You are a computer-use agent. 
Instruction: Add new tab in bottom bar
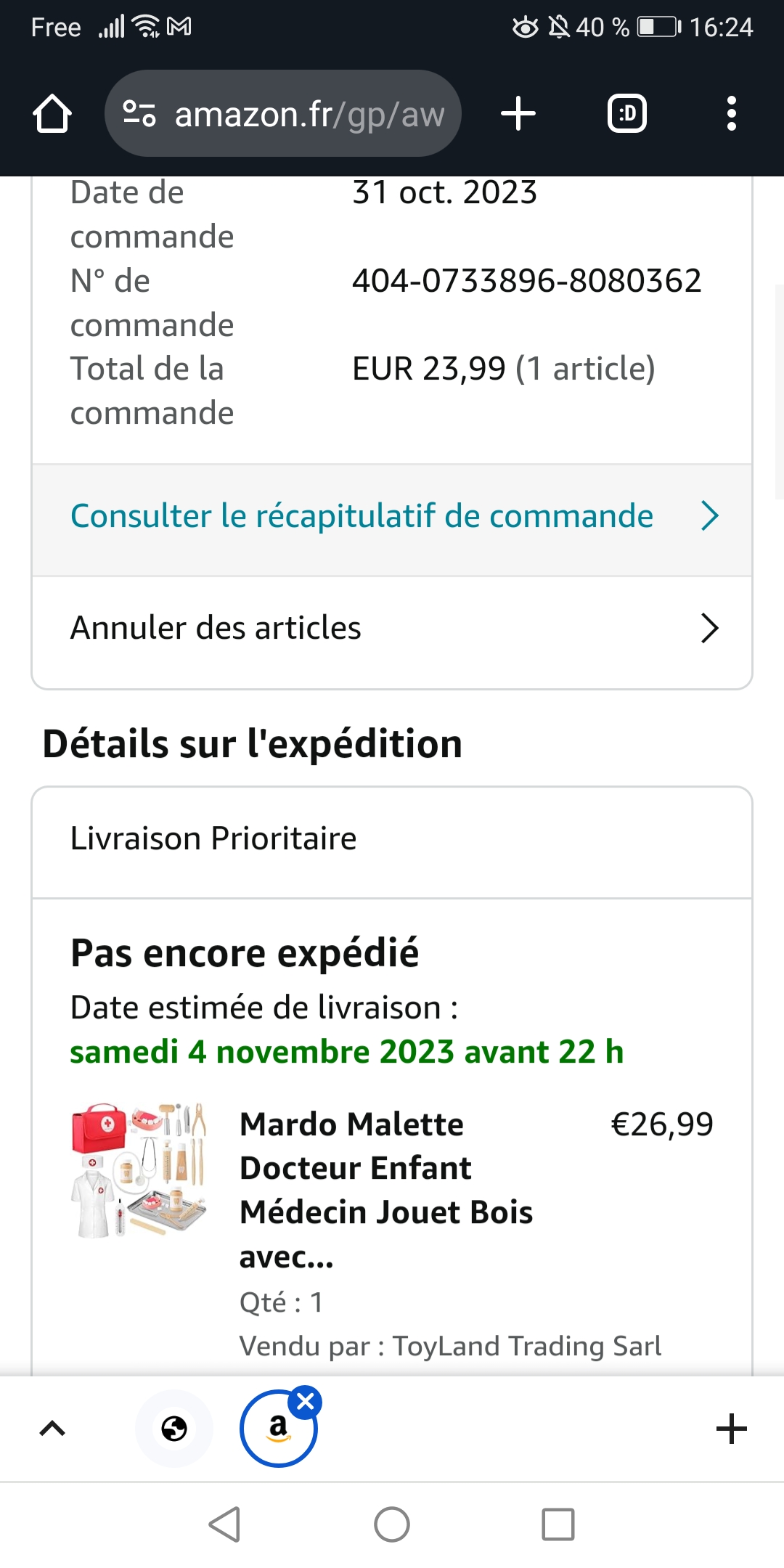[731, 1429]
